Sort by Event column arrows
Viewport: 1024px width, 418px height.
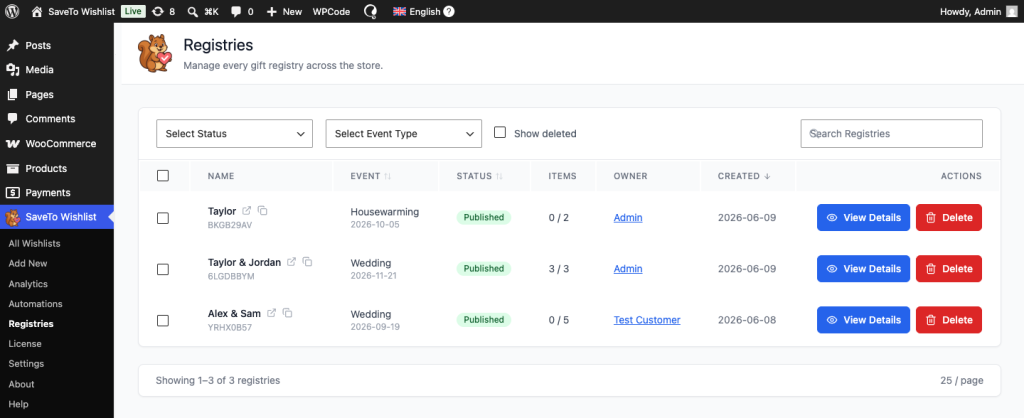coord(387,176)
